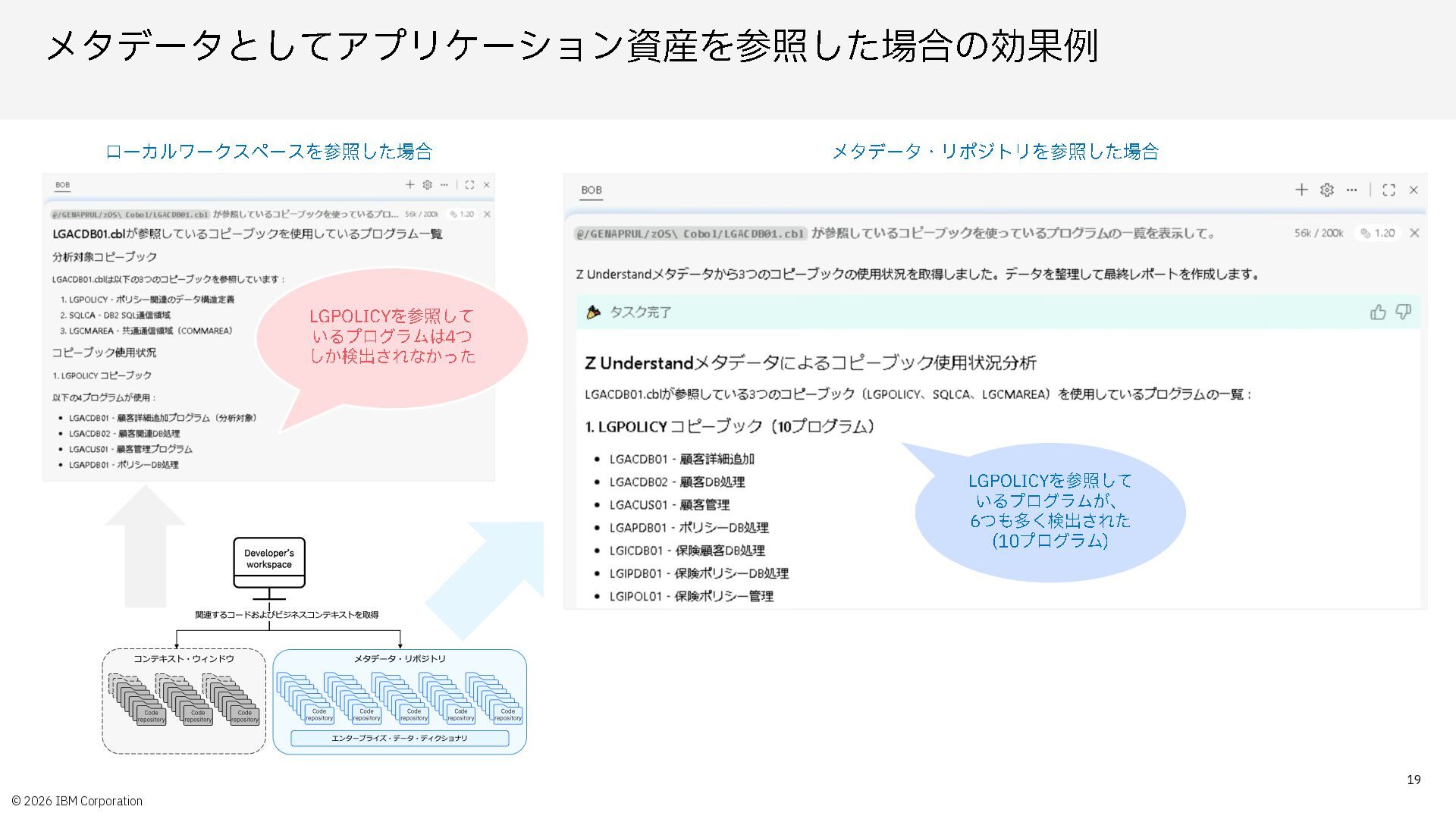1456x819 pixels.
Task: Click the Developer's workspace monitor box
Action: 269,563
